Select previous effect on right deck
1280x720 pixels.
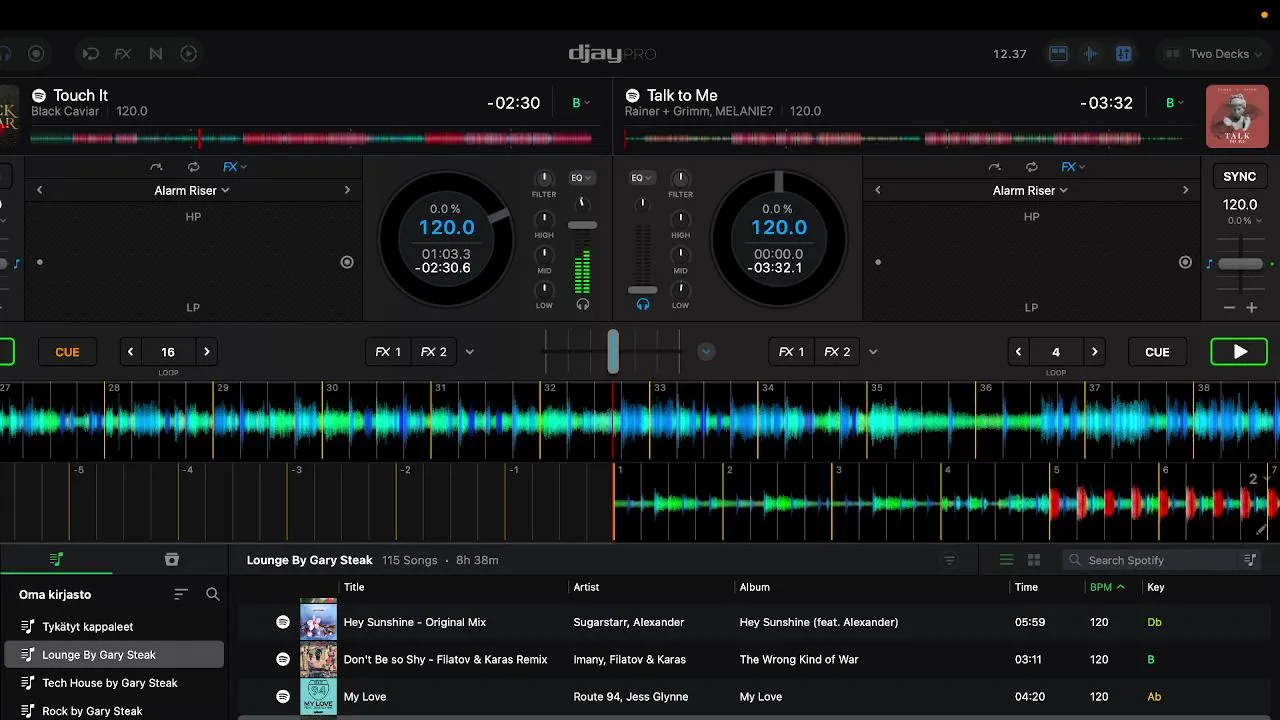coord(878,190)
